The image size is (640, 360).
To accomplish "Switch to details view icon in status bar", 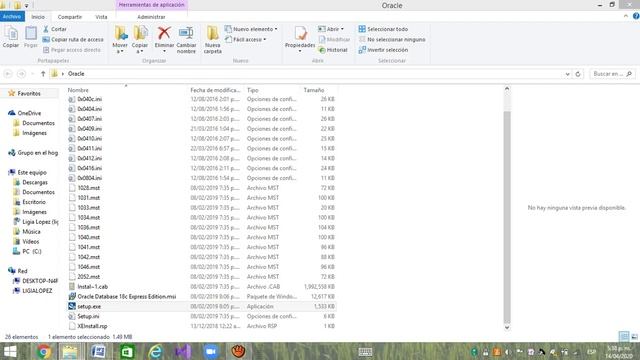I will point(624,336).
